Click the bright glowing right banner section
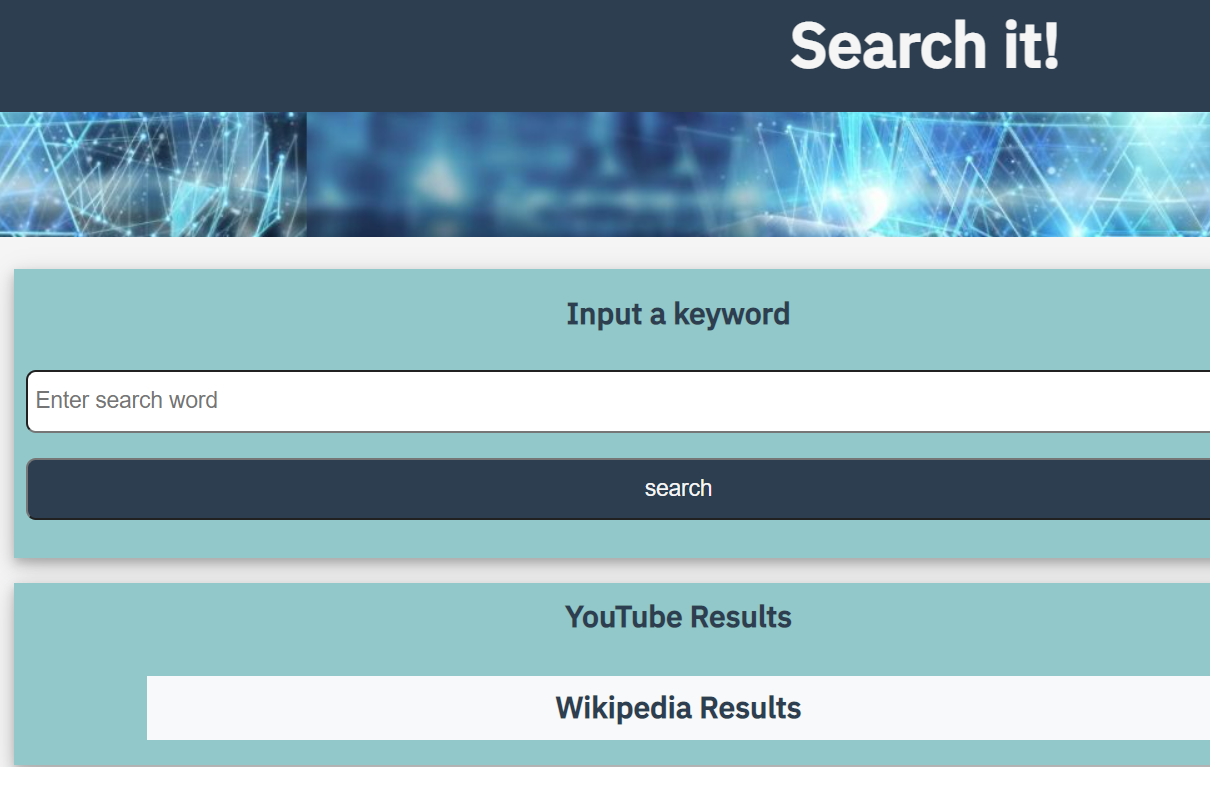The image size is (1217, 786). click(1000, 175)
